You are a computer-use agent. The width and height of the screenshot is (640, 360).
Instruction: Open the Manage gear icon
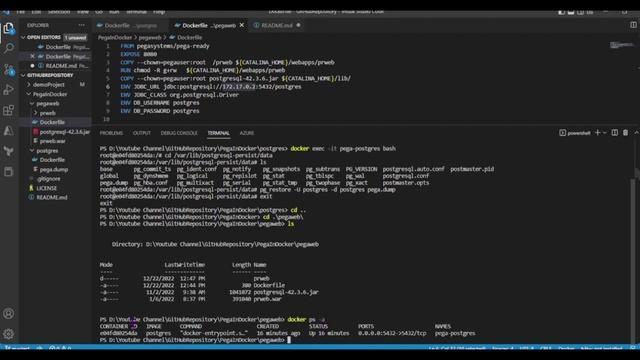[9, 334]
